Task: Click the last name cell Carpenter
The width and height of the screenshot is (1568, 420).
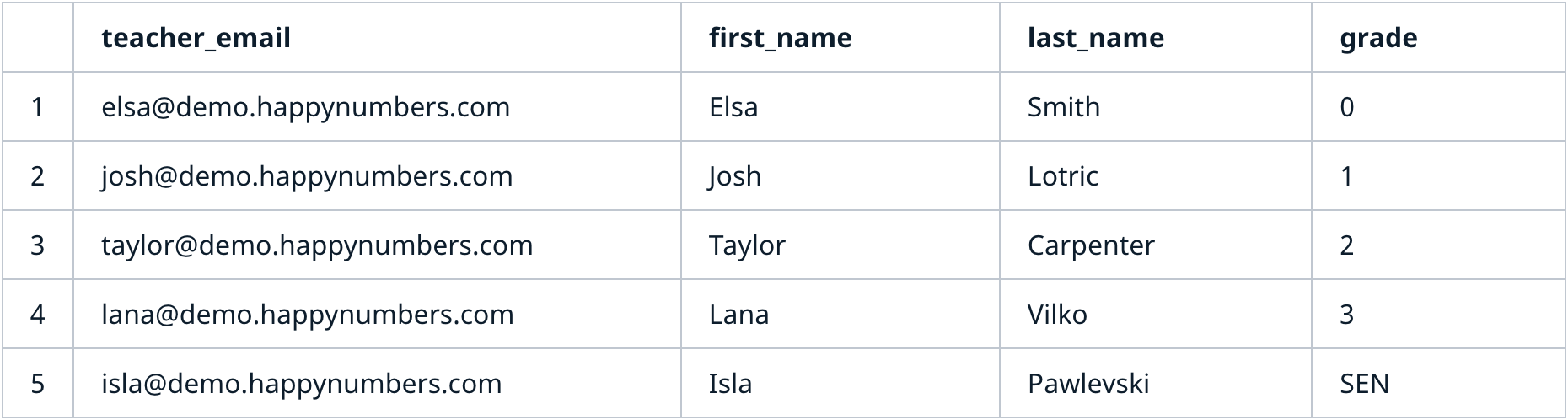Action: click(1091, 245)
